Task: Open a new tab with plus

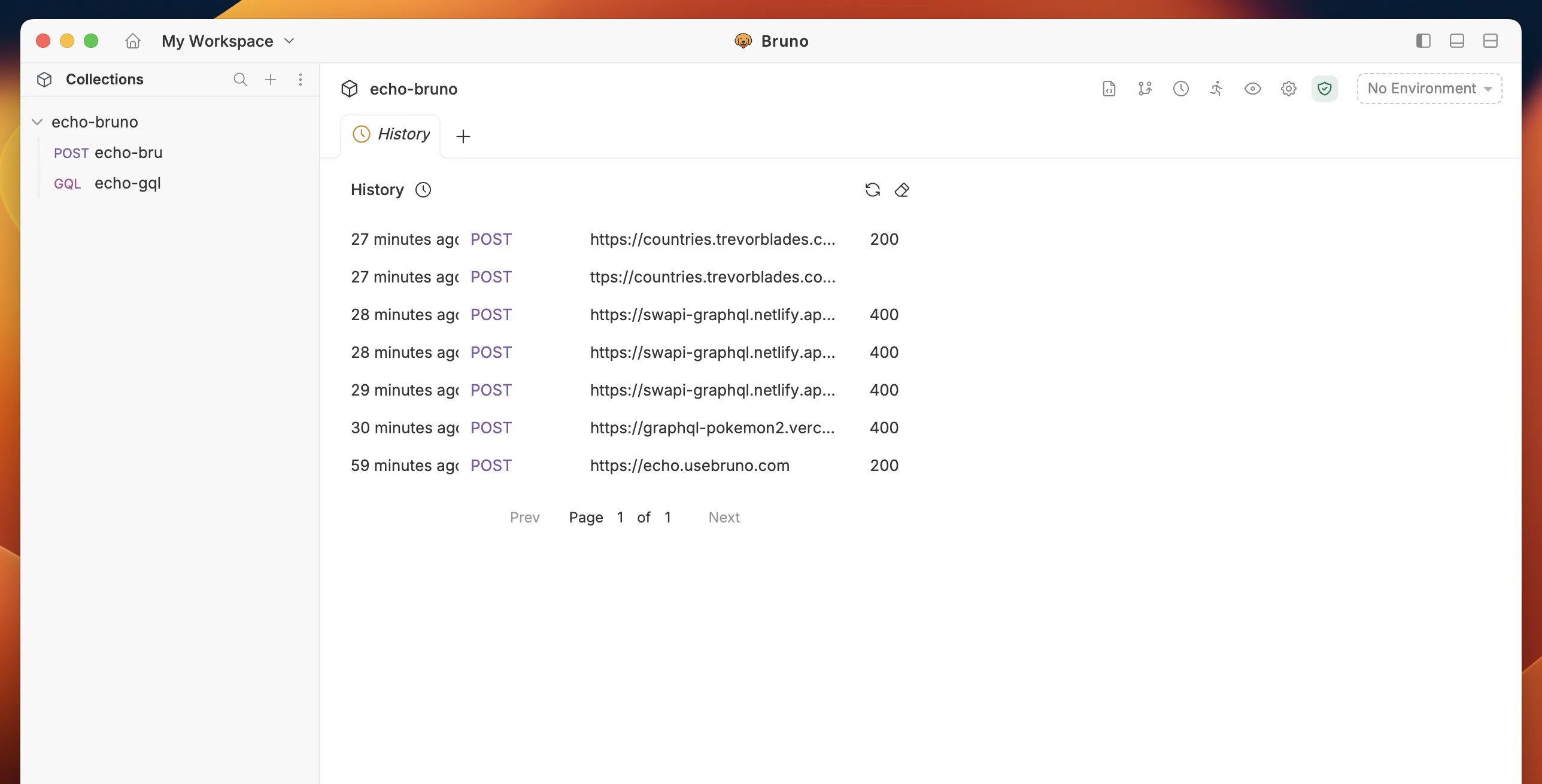Action: tap(463, 136)
